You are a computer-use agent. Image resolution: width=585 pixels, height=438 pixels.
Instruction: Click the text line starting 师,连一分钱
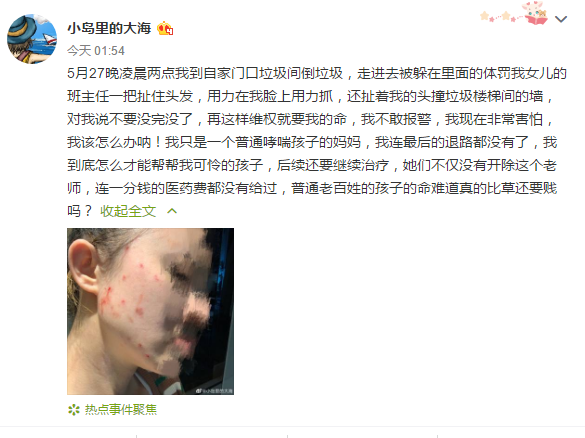click(x=312, y=188)
